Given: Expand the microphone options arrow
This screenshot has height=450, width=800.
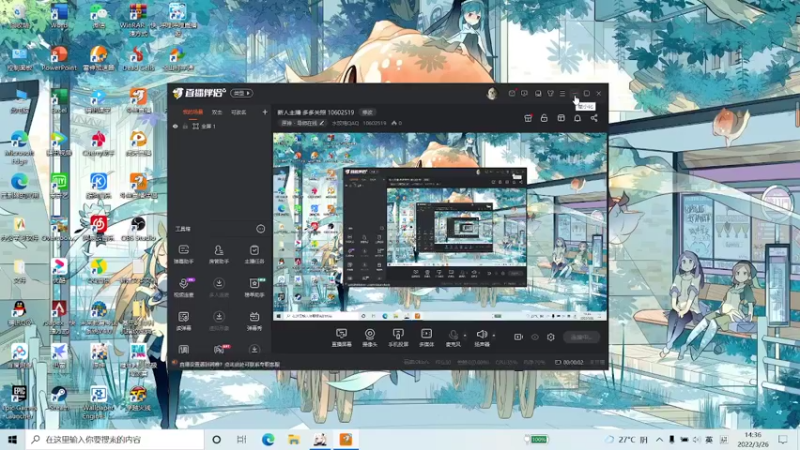Looking at the screenshot, I should pyautogui.click(x=465, y=335).
